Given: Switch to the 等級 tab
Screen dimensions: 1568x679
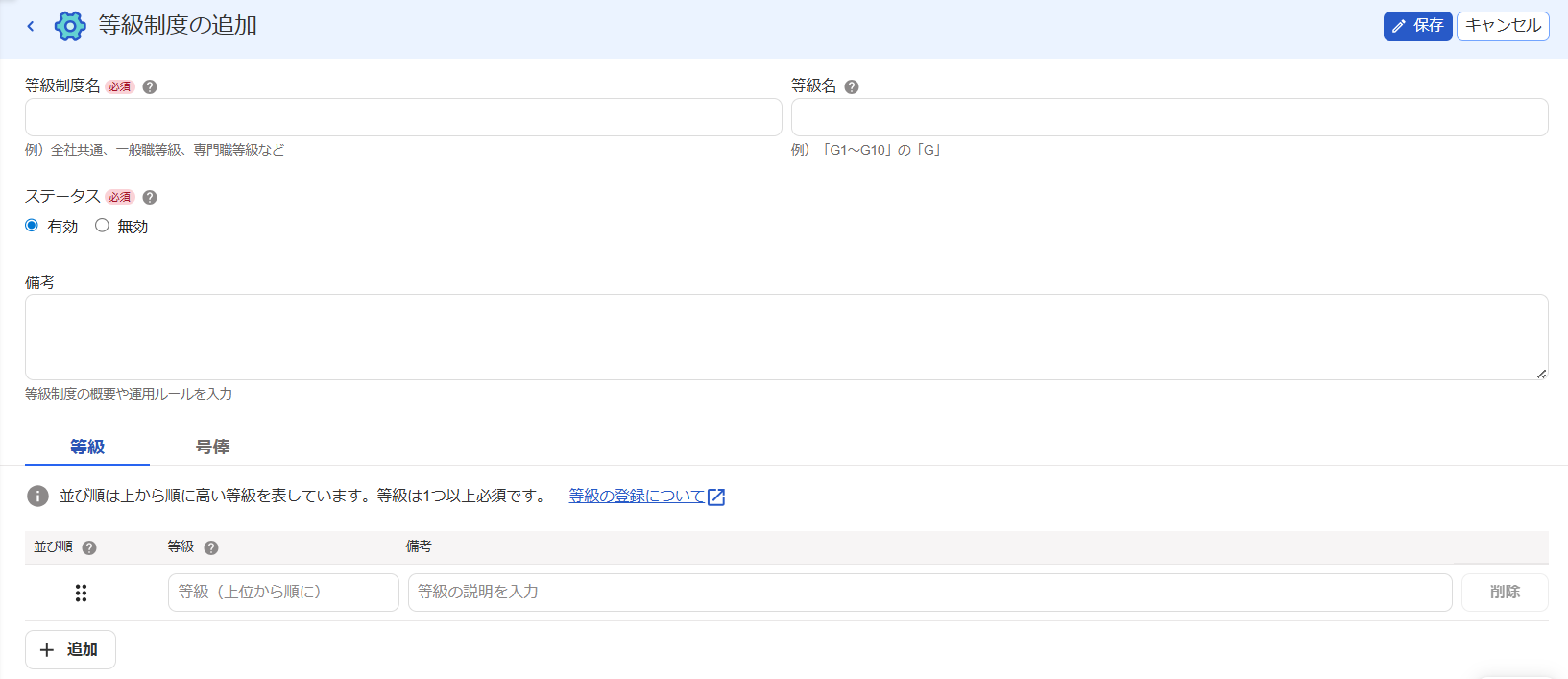Looking at the screenshot, I should point(87,447).
